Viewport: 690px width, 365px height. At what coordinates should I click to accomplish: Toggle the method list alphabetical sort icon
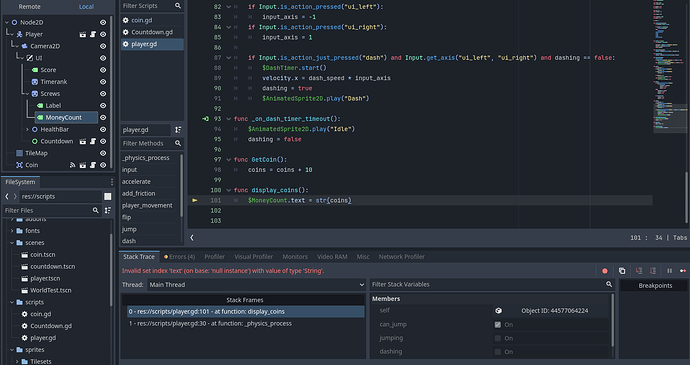click(x=178, y=130)
